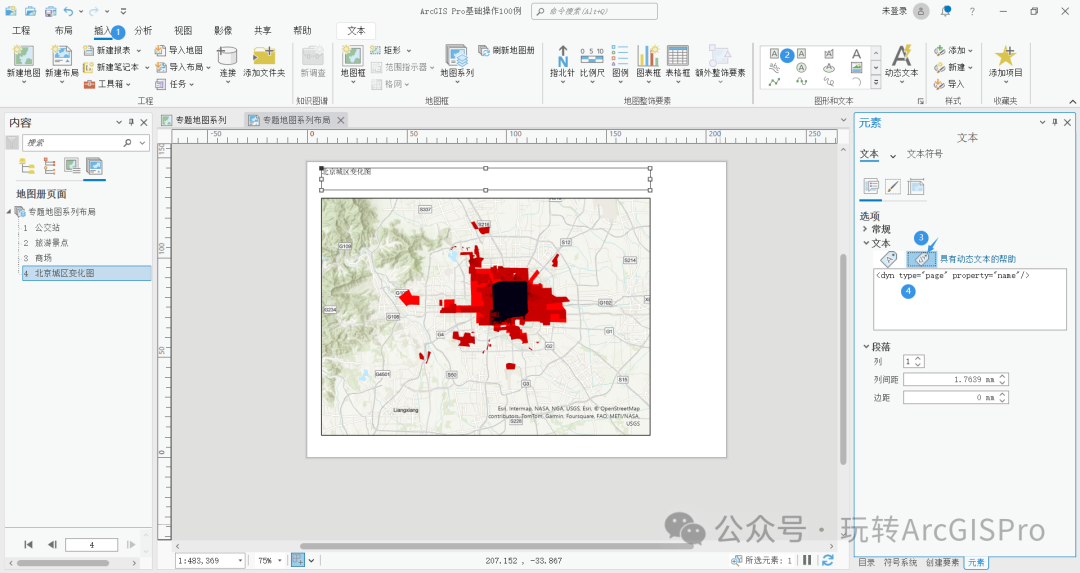Viewport: 1080px width, 573px height.
Task: Toggle the dynamic tag code view icon
Action: point(922,259)
